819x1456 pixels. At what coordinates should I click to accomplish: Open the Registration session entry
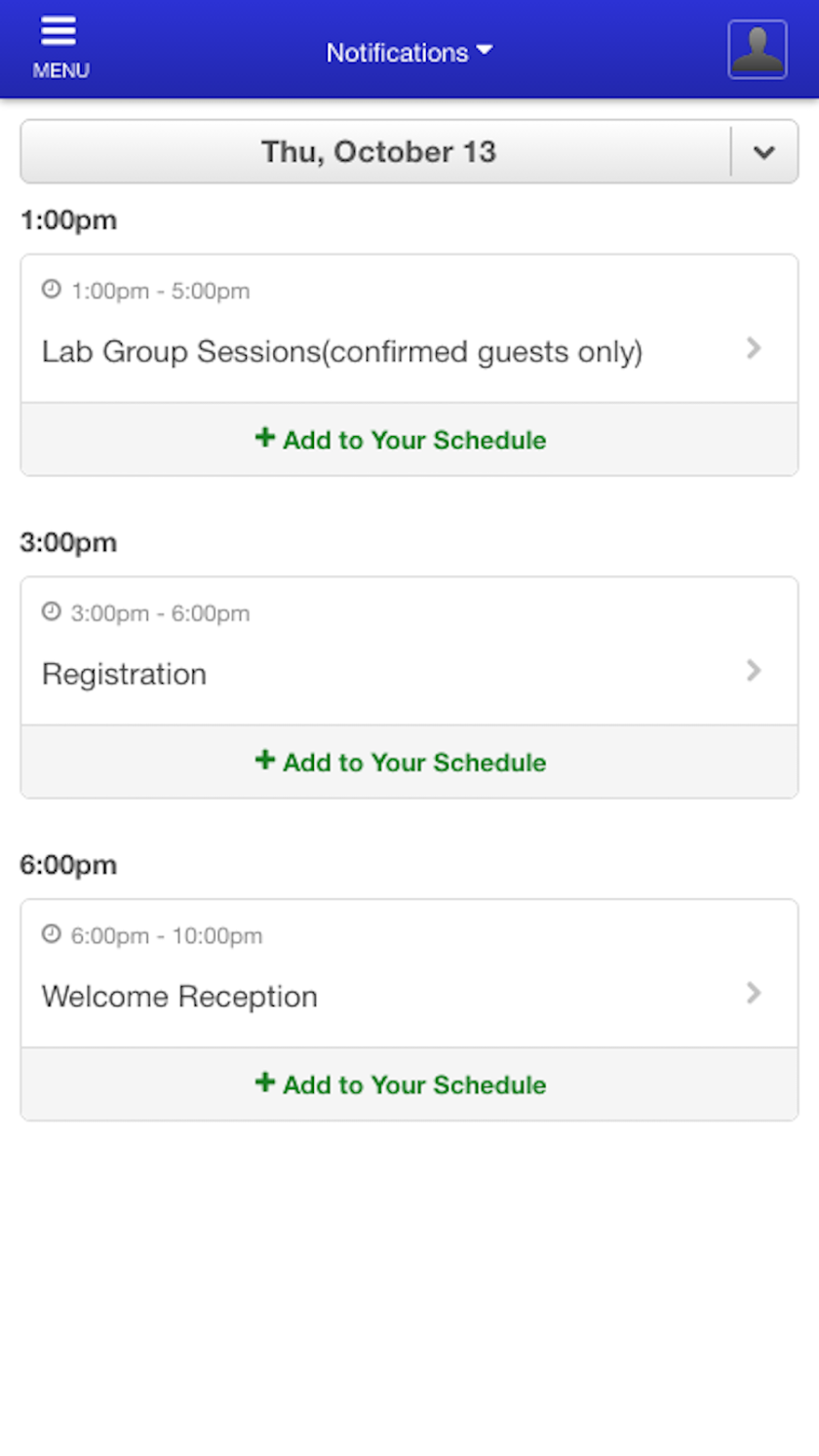409,651
